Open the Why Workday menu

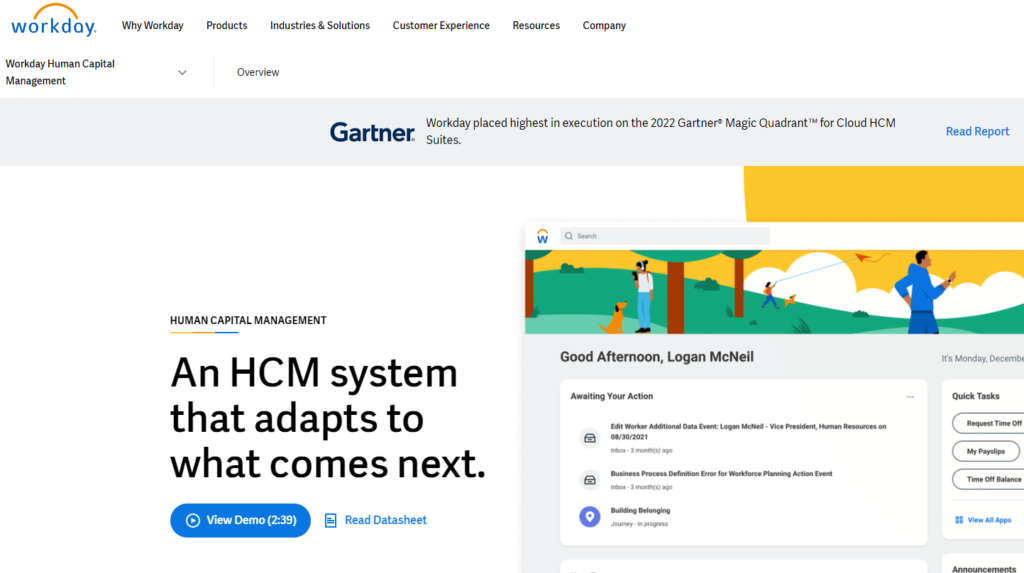coord(152,25)
